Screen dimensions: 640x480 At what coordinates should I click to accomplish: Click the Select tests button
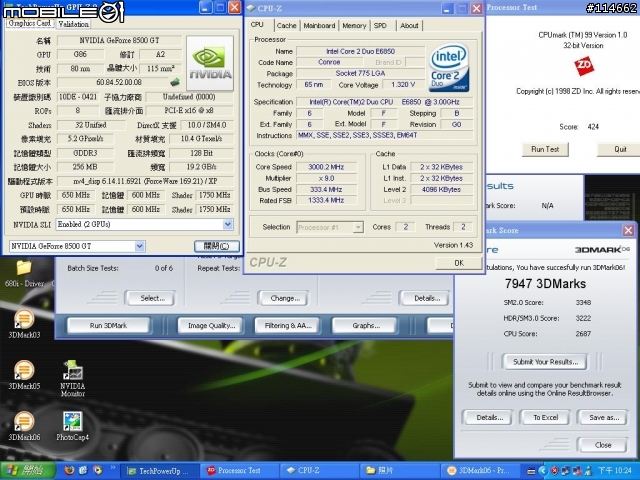[x=152, y=298]
